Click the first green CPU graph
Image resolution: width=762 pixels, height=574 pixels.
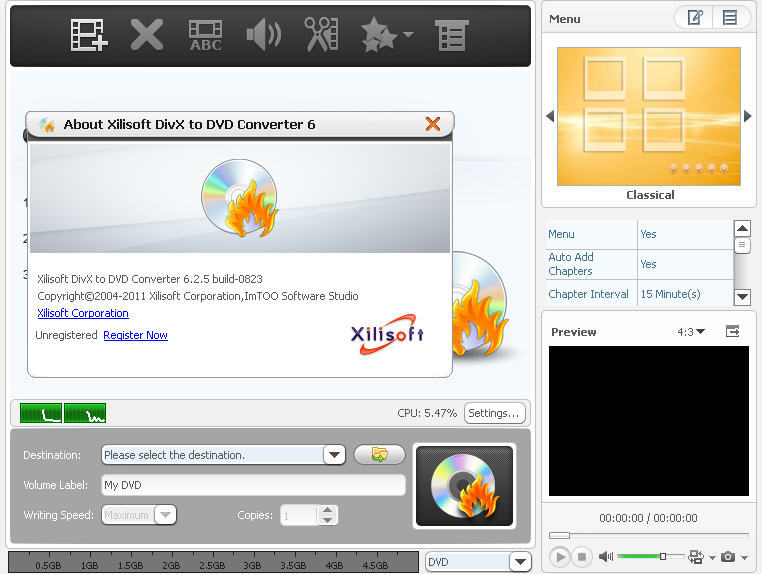[x=41, y=413]
